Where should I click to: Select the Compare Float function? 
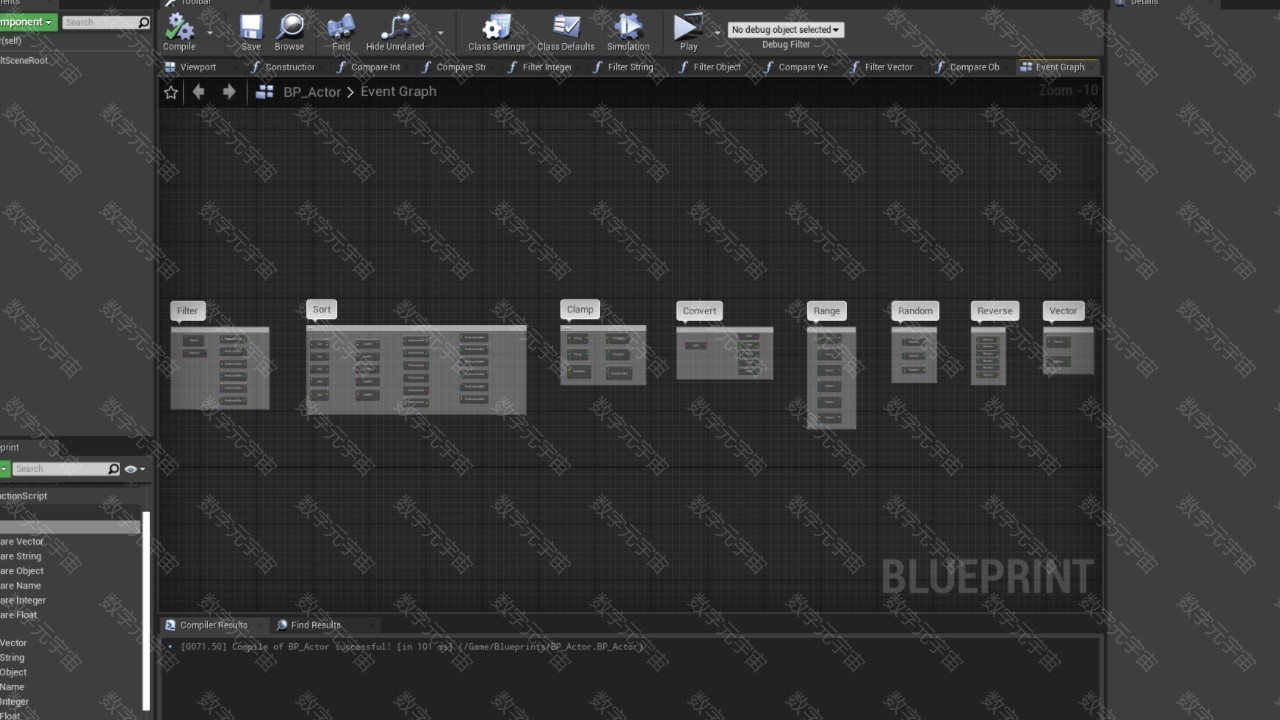19,615
